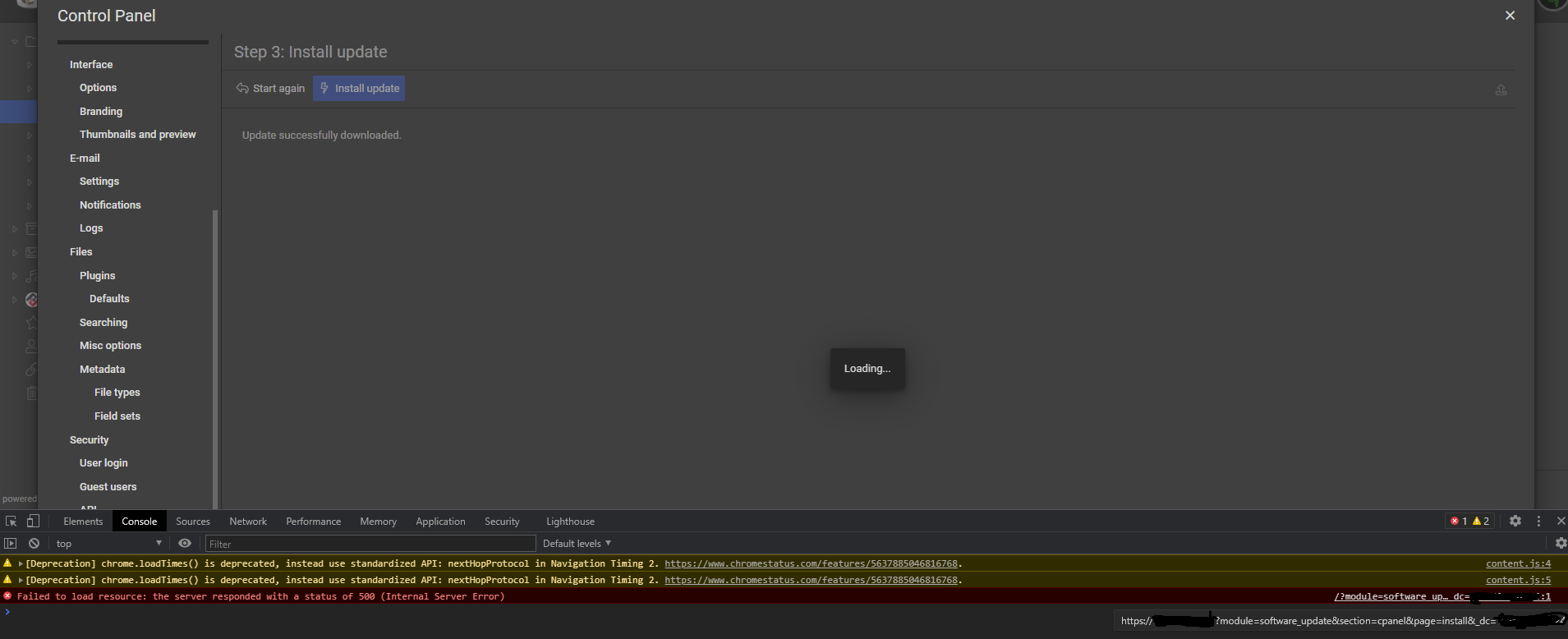The image size is (1568, 639).
Task: Click the console Filter input field
Action: pyautogui.click(x=370, y=544)
